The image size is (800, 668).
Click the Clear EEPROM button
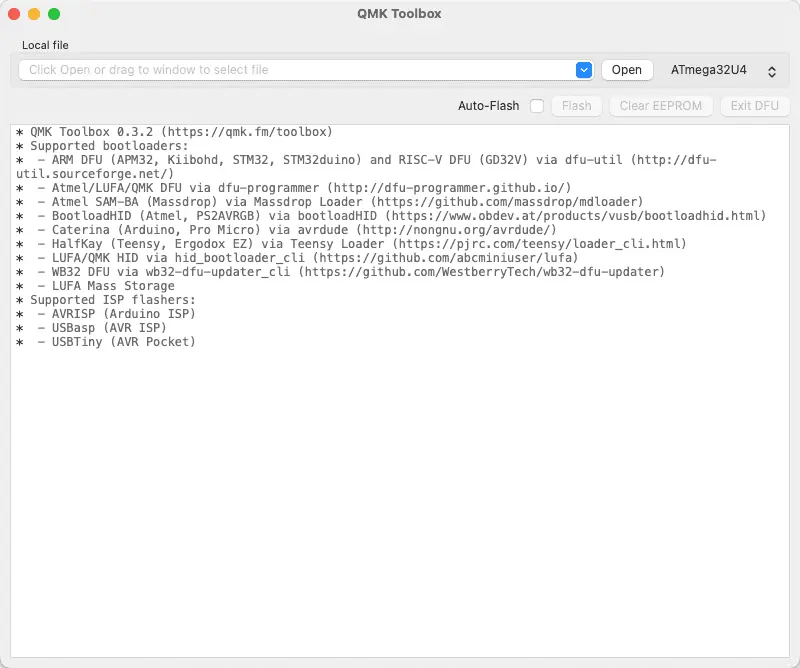click(x=661, y=106)
